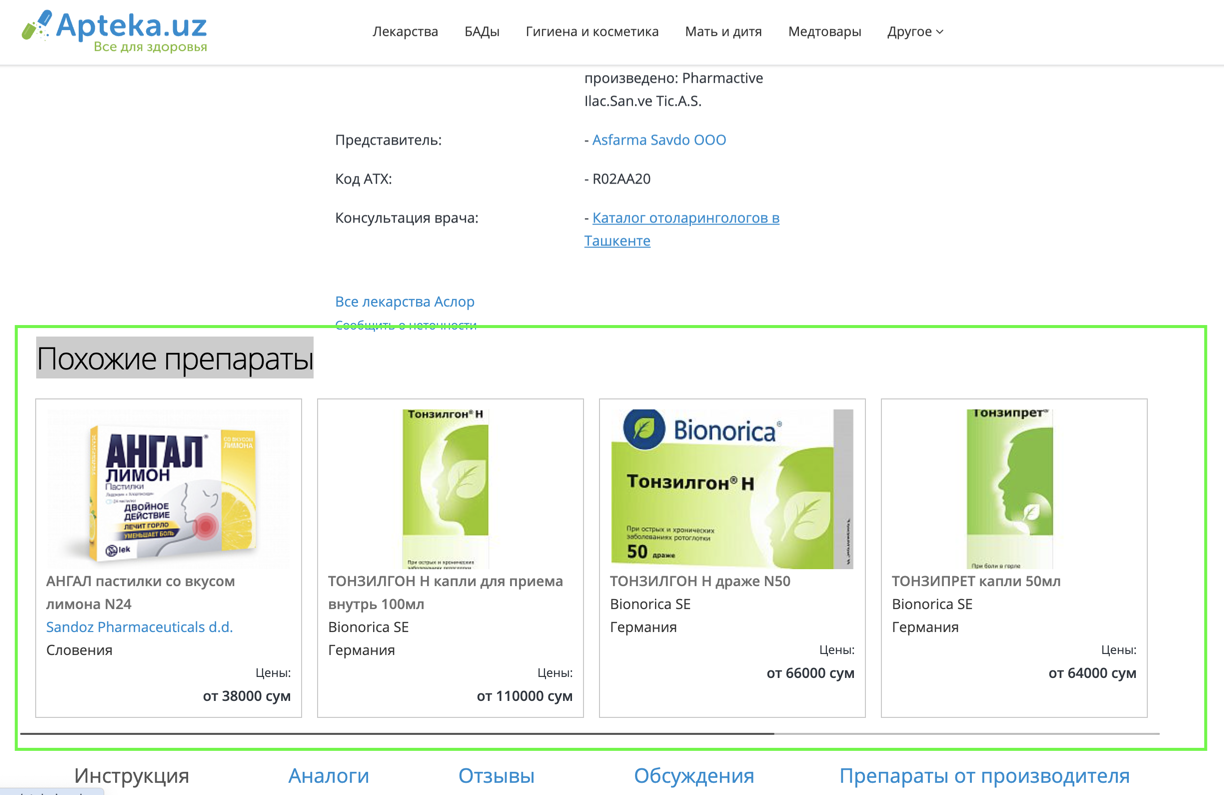
Task: Click the Представитель label
Action: (388, 140)
